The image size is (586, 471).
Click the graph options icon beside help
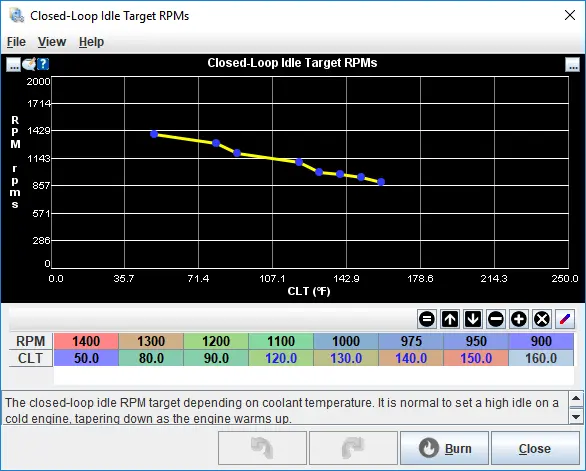pos(29,64)
